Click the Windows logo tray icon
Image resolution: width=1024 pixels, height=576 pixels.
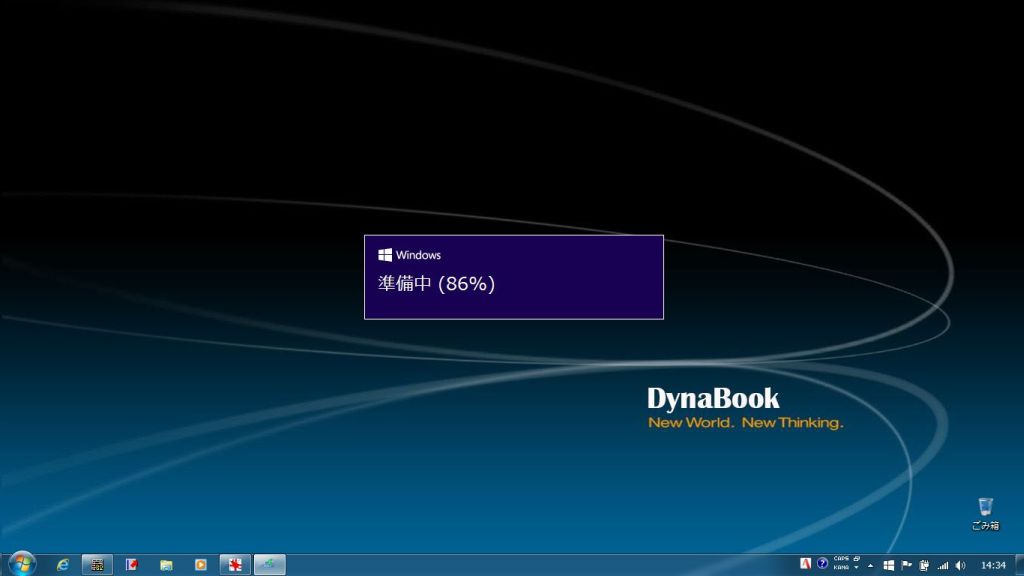[888, 565]
